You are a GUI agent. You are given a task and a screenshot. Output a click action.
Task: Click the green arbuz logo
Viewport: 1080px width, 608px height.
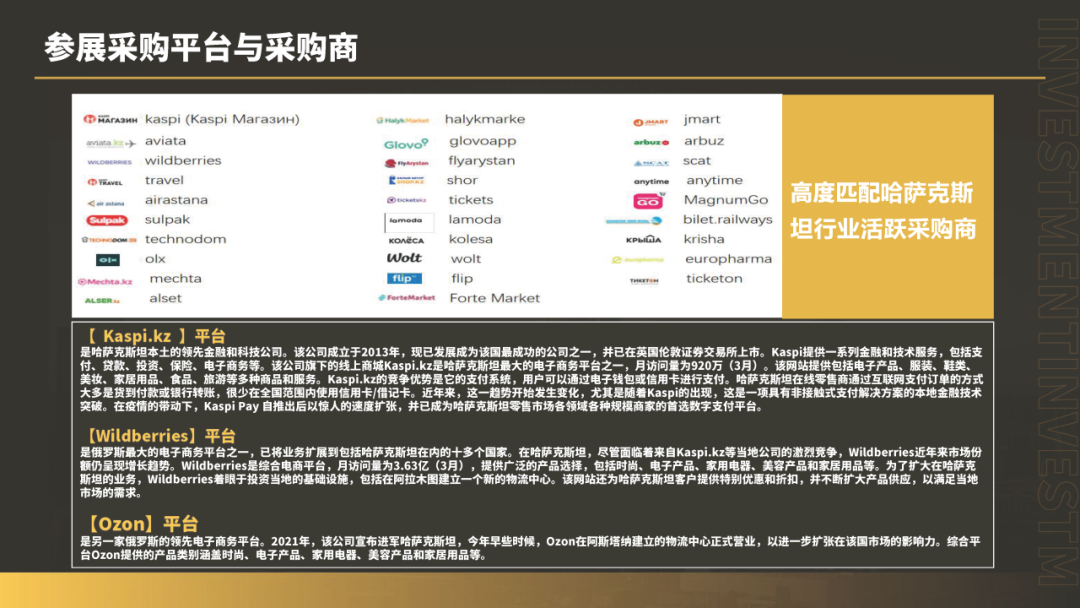point(651,143)
